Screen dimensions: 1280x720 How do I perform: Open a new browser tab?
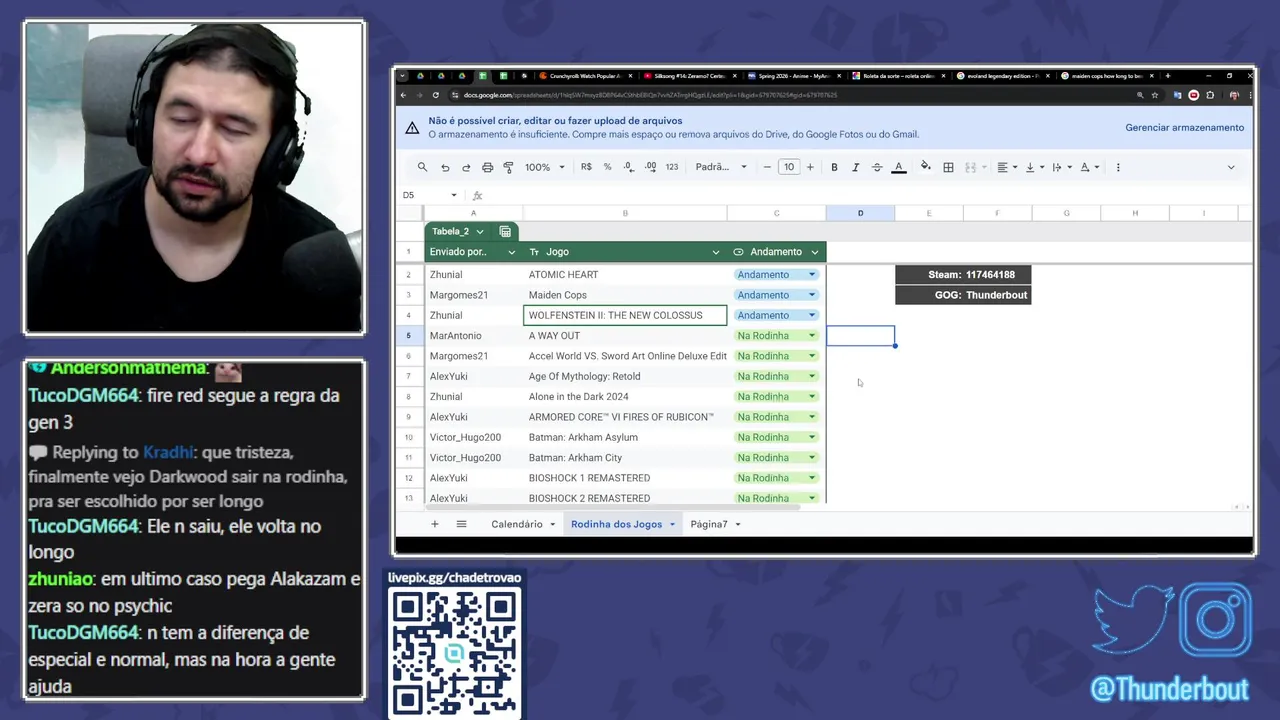tap(1168, 76)
